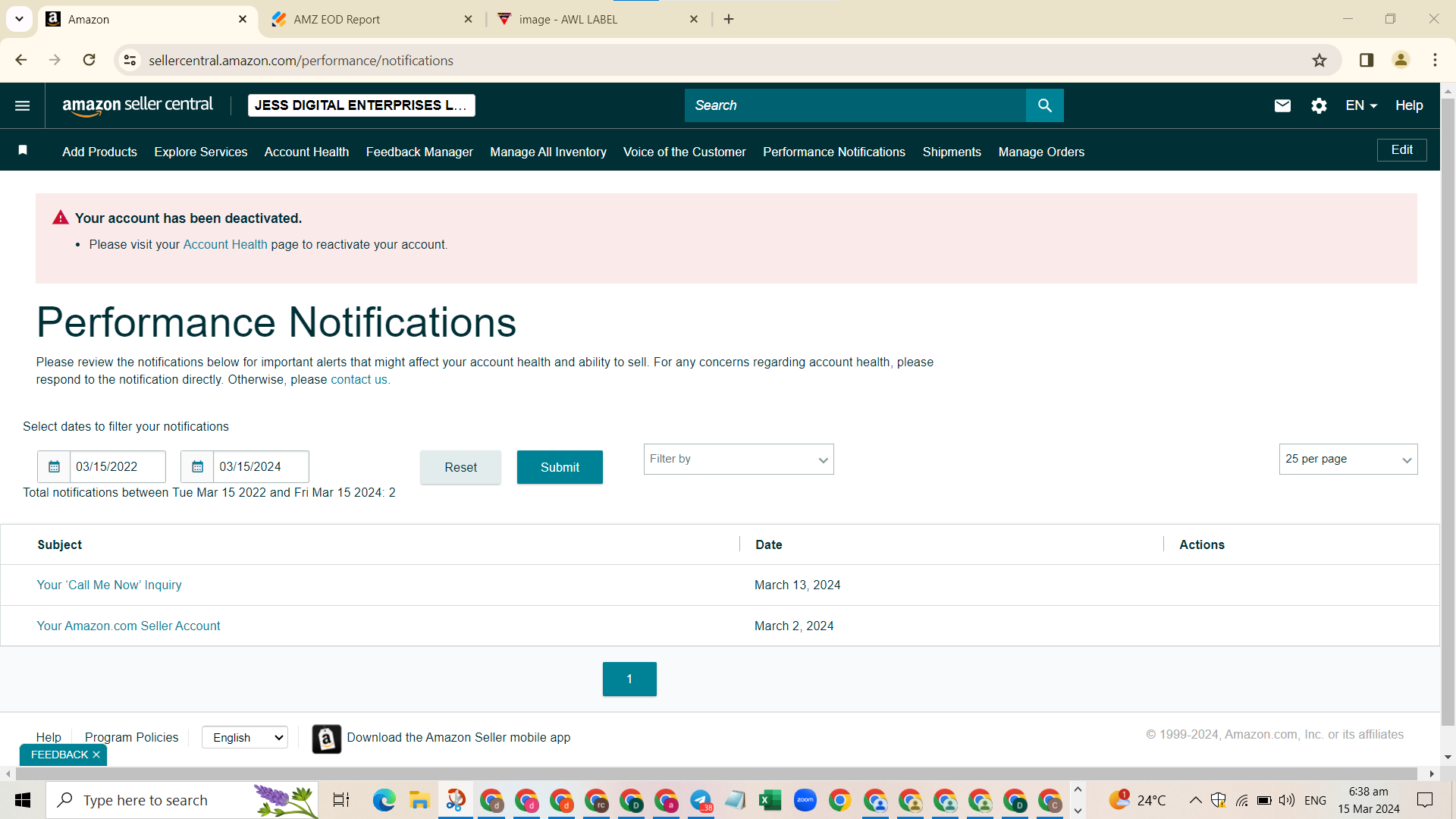
Task: Click the Amazon Seller Central logo
Action: click(x=137, y=105)
